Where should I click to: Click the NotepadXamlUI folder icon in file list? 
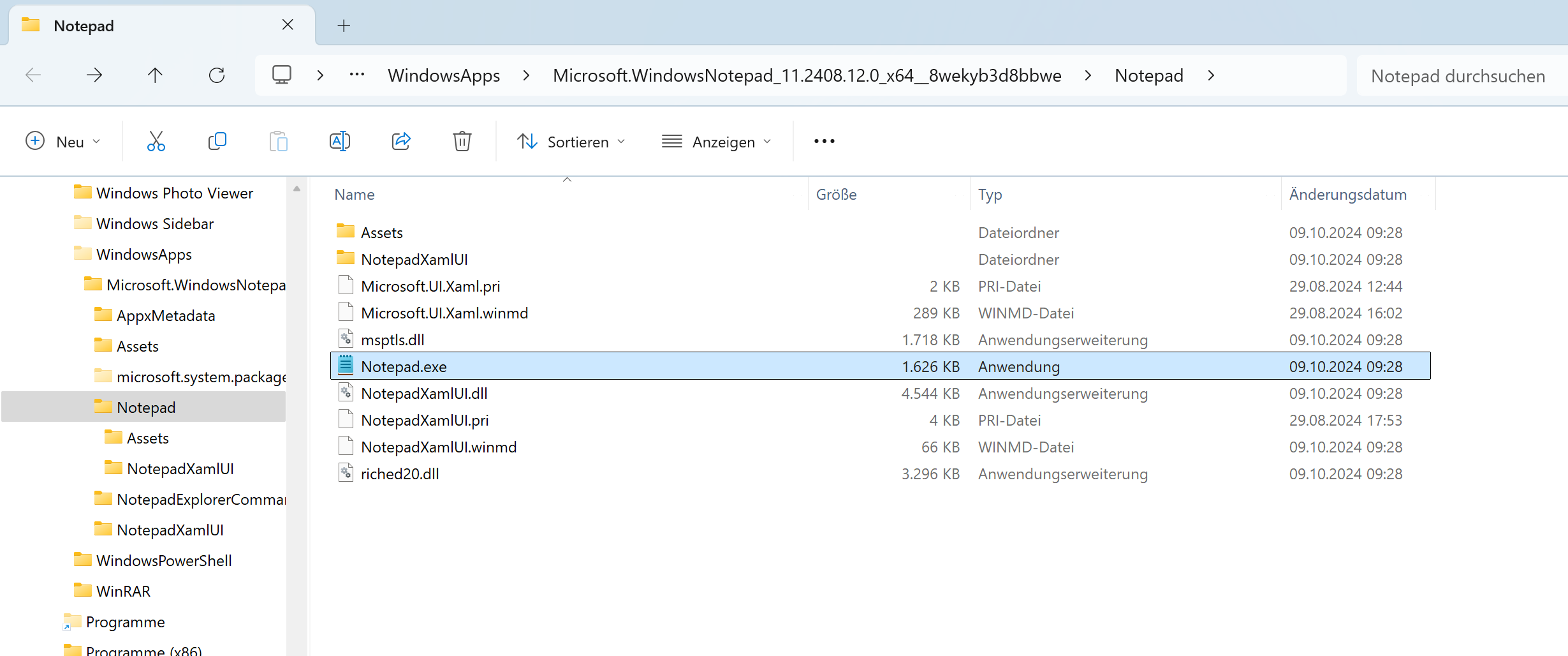tap(346, 258)
